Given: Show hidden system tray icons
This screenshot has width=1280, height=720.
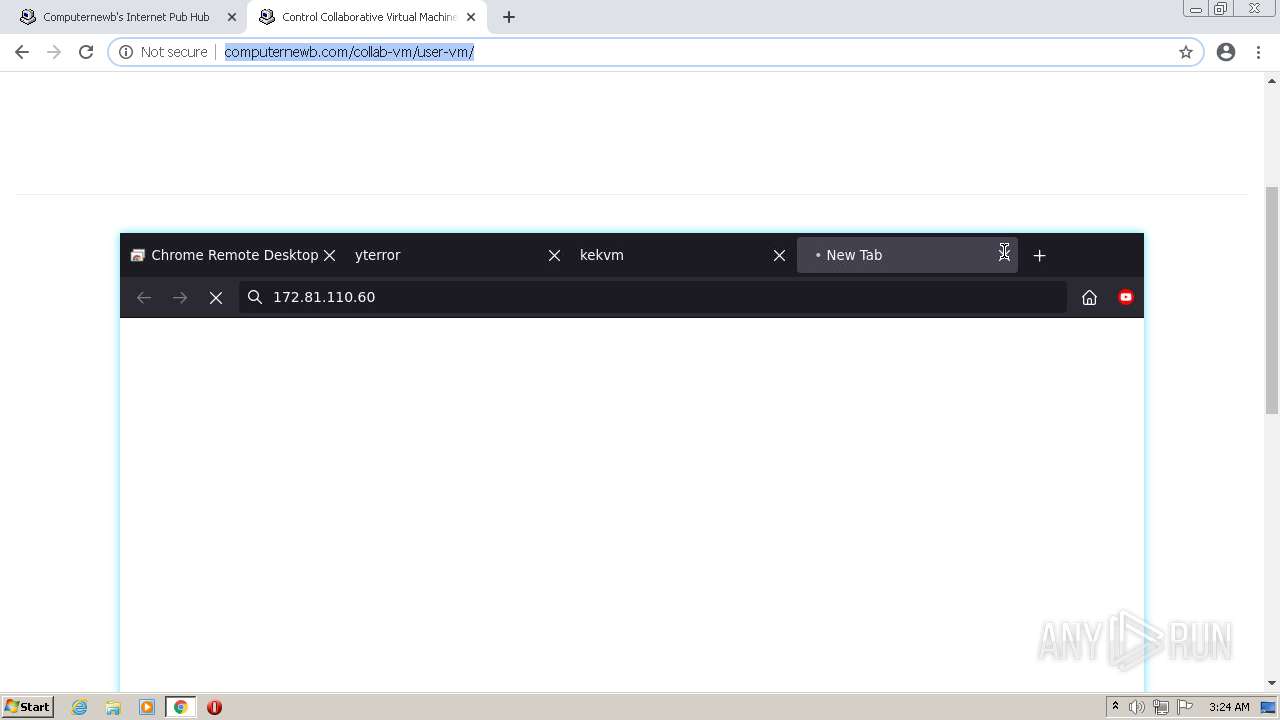Looking at the screenshot, I should tap(1115, 707).
